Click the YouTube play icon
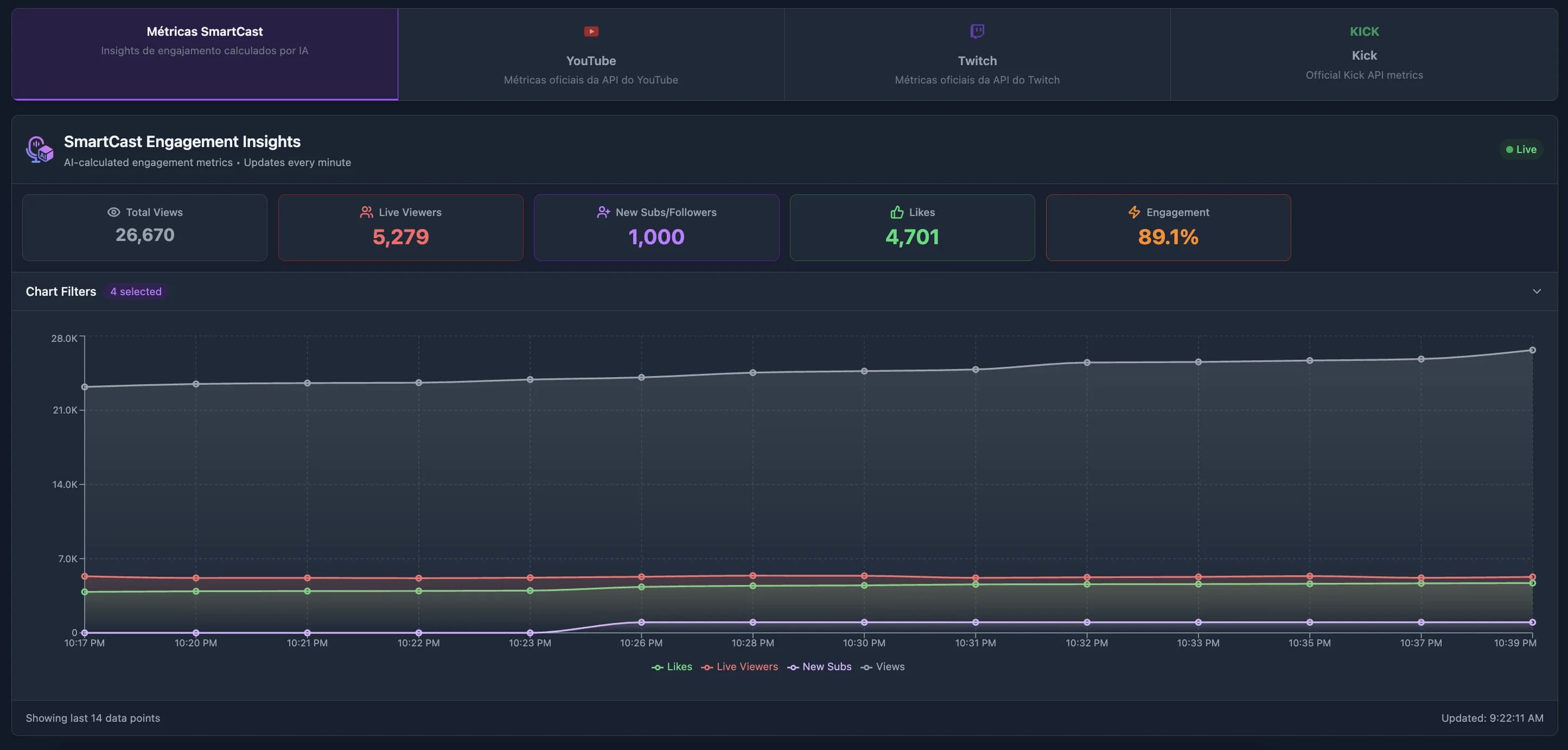The width and height of the screenshot is (1568, 750). click(591, 31)
